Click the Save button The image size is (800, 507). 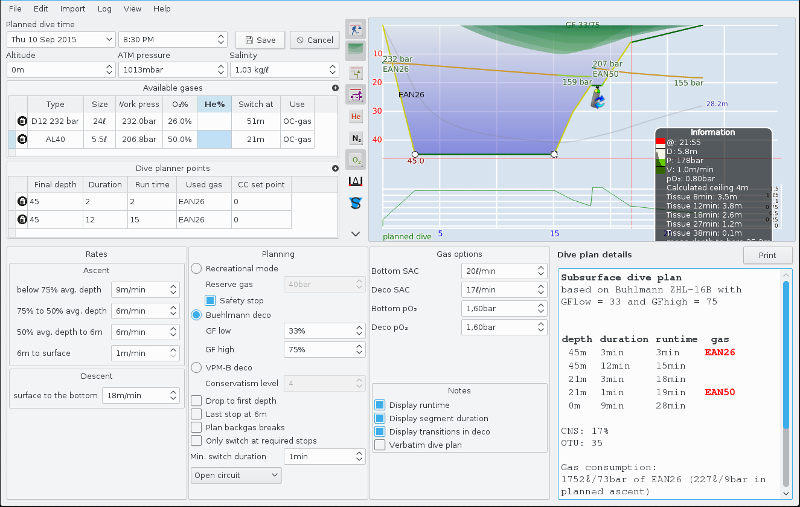click(x=259, y=40)
